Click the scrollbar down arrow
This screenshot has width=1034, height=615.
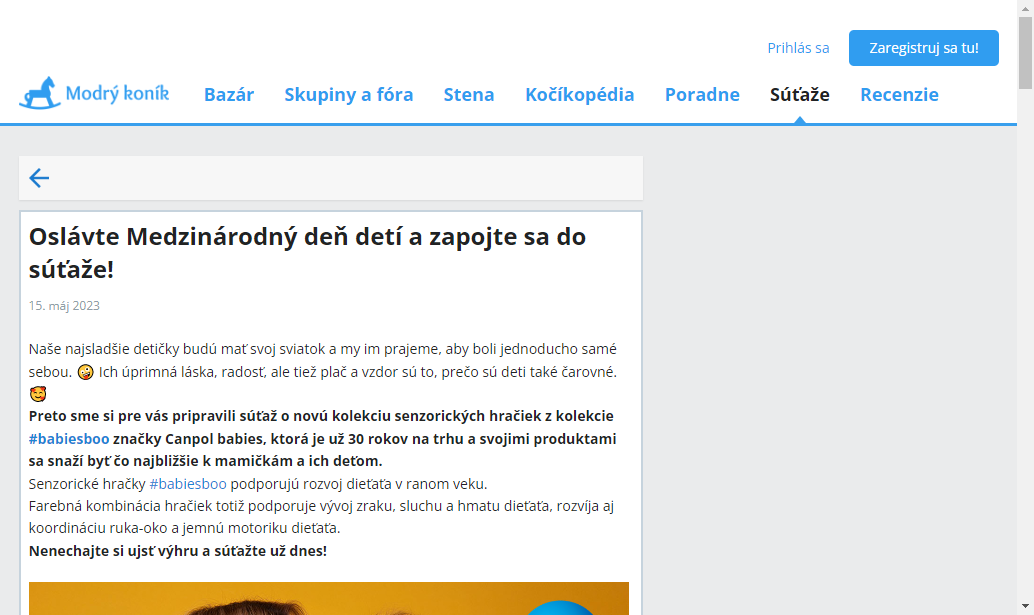click(1025, 606)
